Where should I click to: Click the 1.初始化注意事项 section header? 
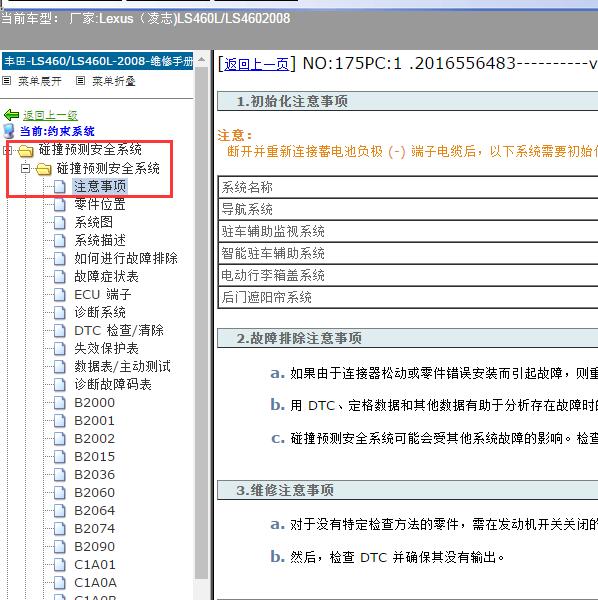coord(408,101)
